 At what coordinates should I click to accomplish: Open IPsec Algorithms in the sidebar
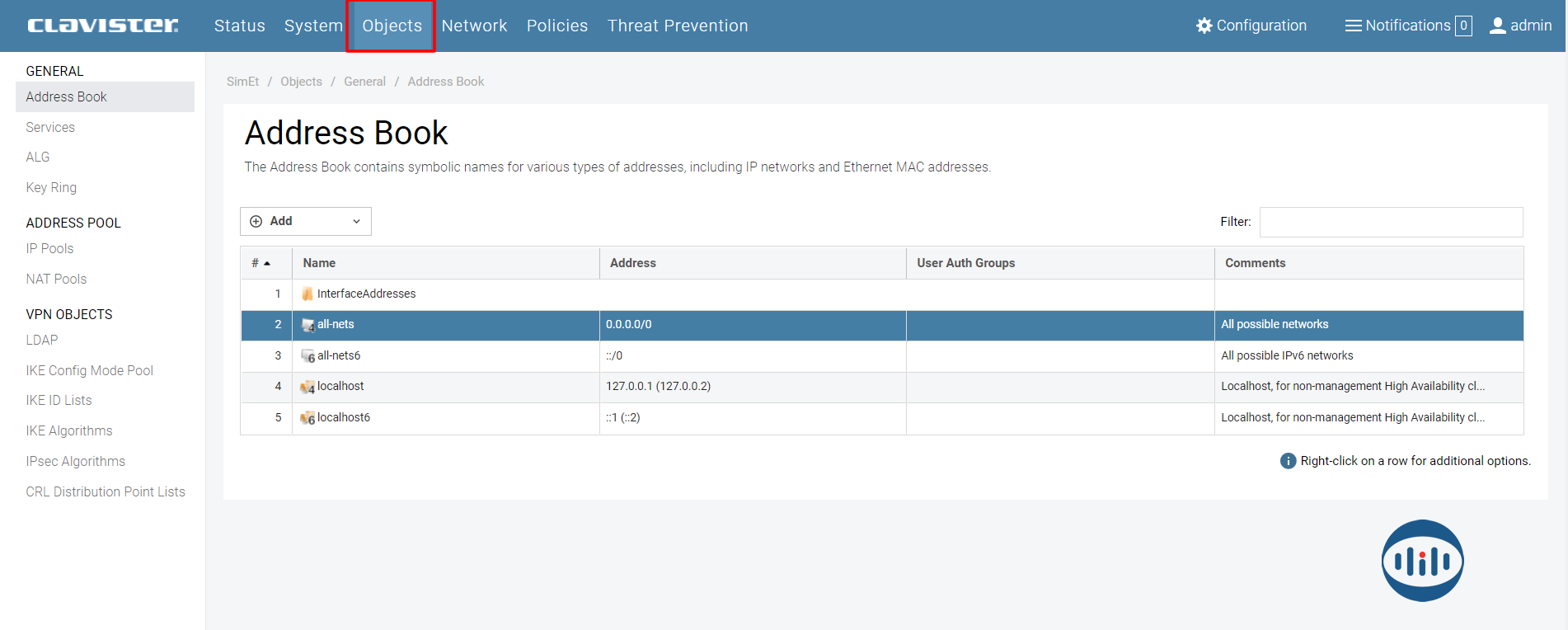coord(75,461)
